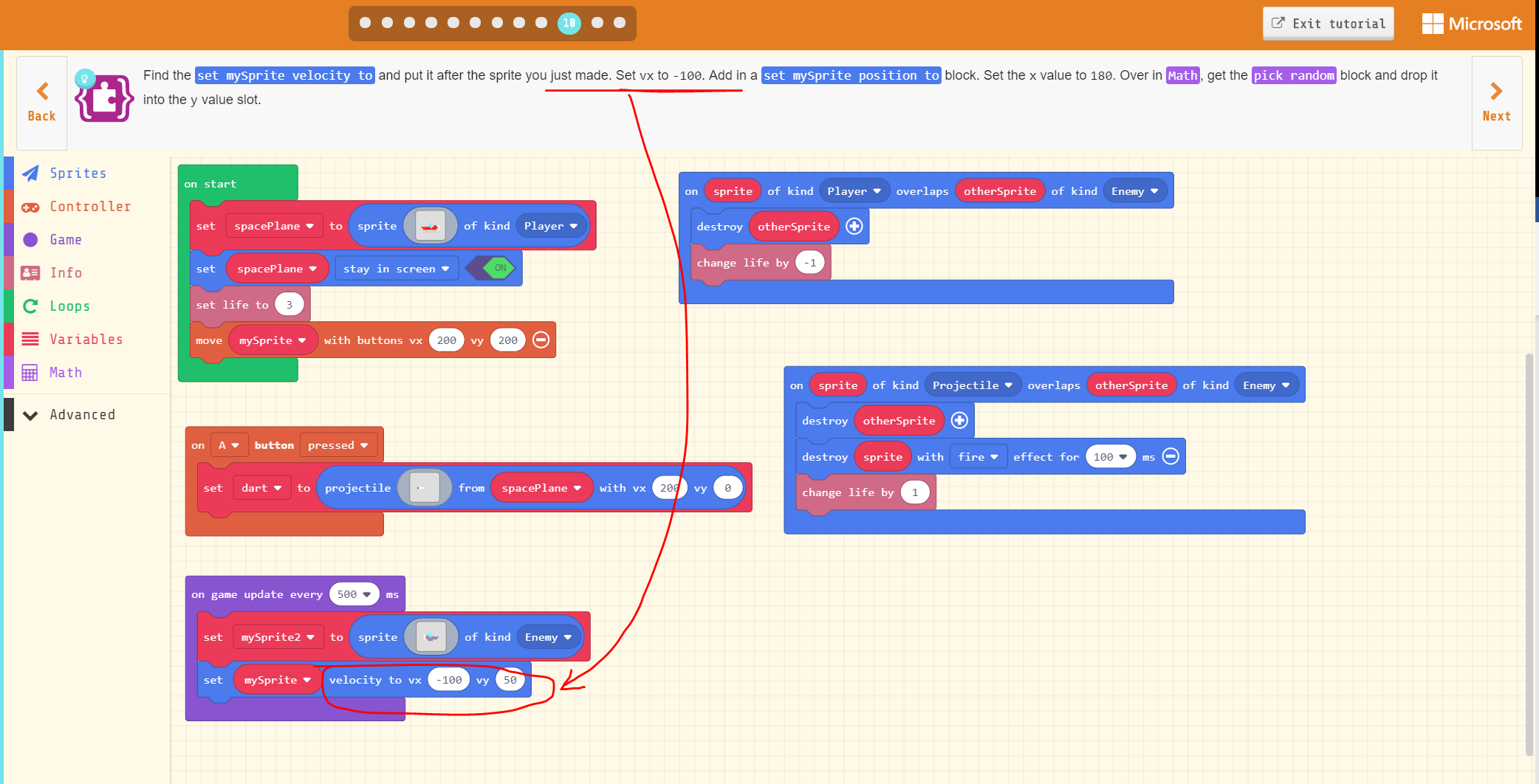Click the Back arrow icon
Screen dimensions: 1539x784
[x=41, y=91]
